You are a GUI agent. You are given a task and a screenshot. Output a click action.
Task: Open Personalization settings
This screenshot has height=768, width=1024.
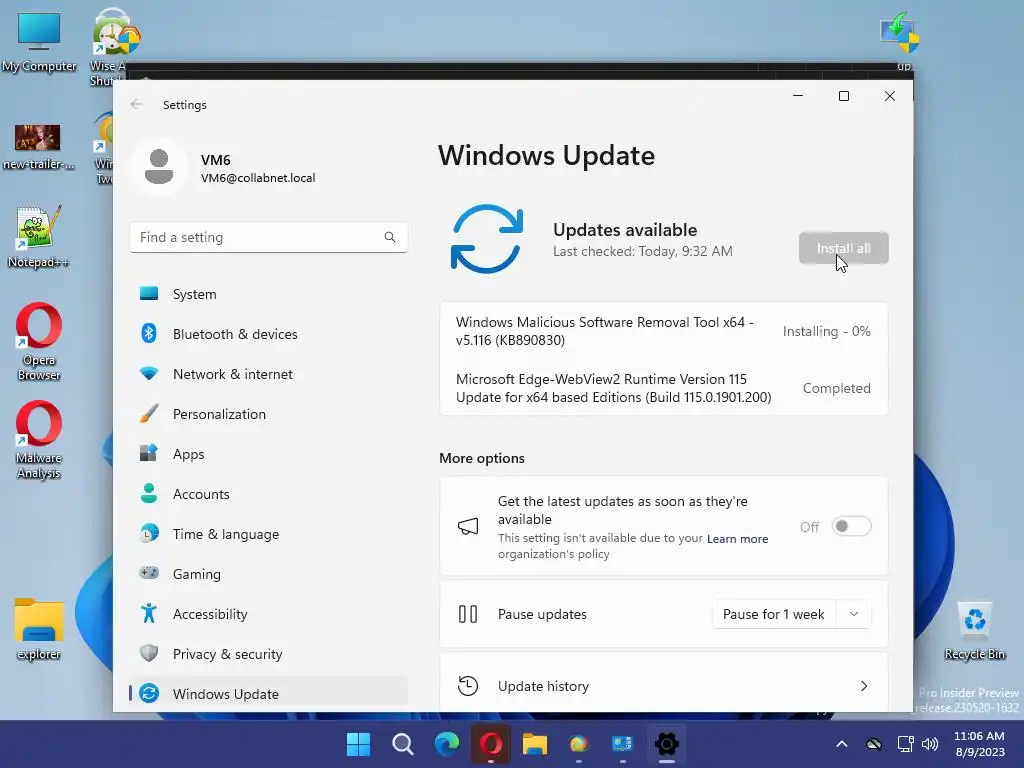click(x=268, y=414)
